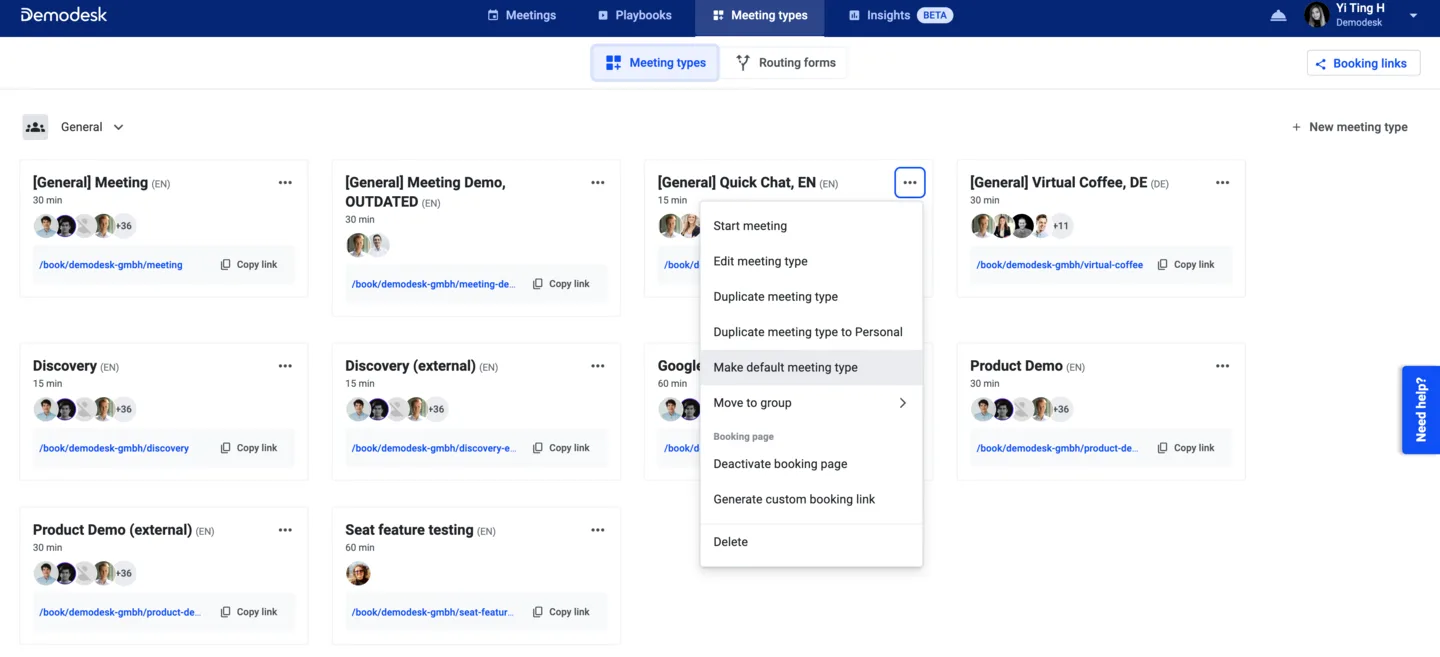This screenshot has width=1440, height=657.
Task: Copy link for the Meeting Demo OUTDATED card
Action: click(561, 284)
